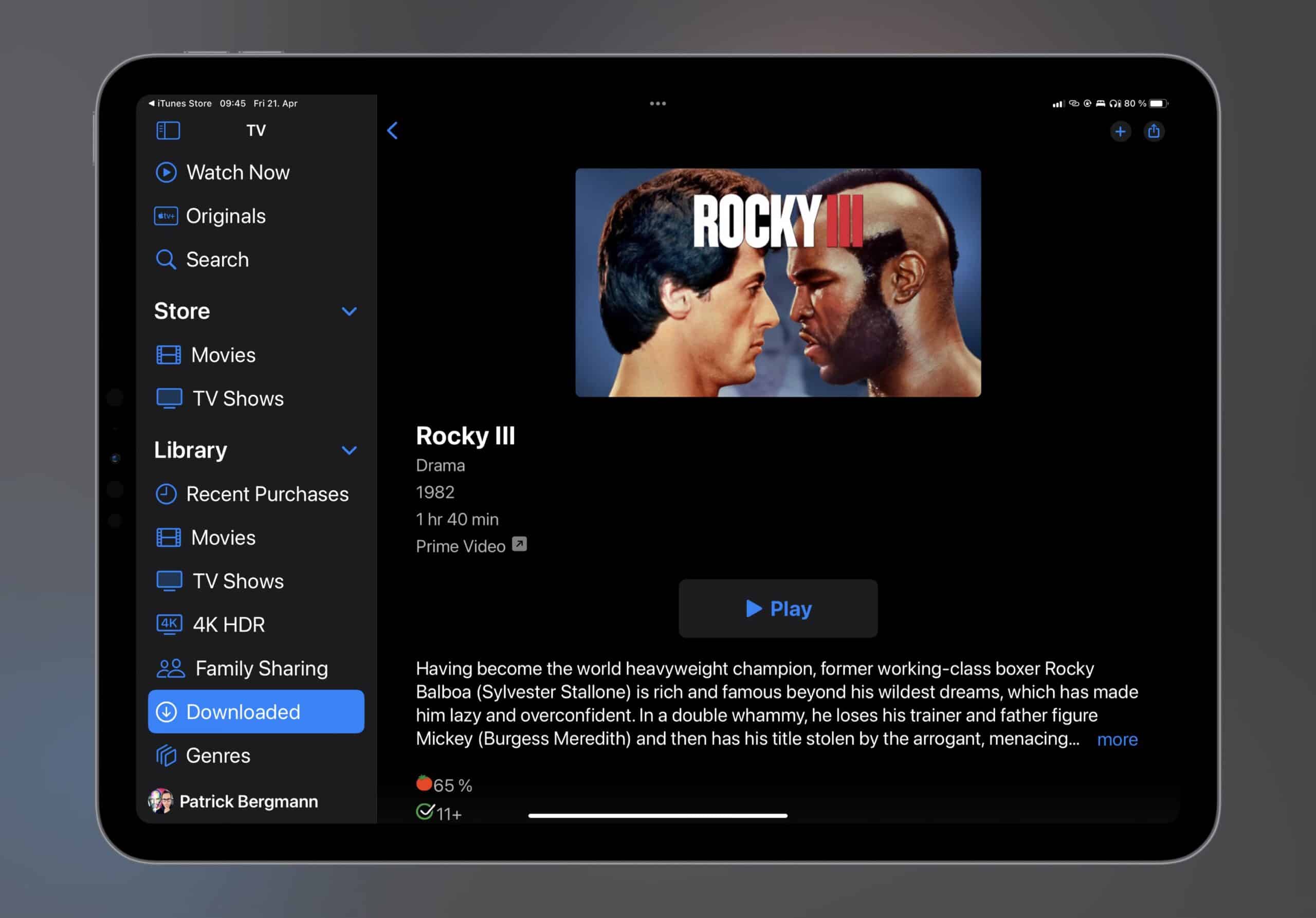Tap the battery indicator in status bar
The height and width of the screenshot is (918, 1316).
(x=1158, y=104)
